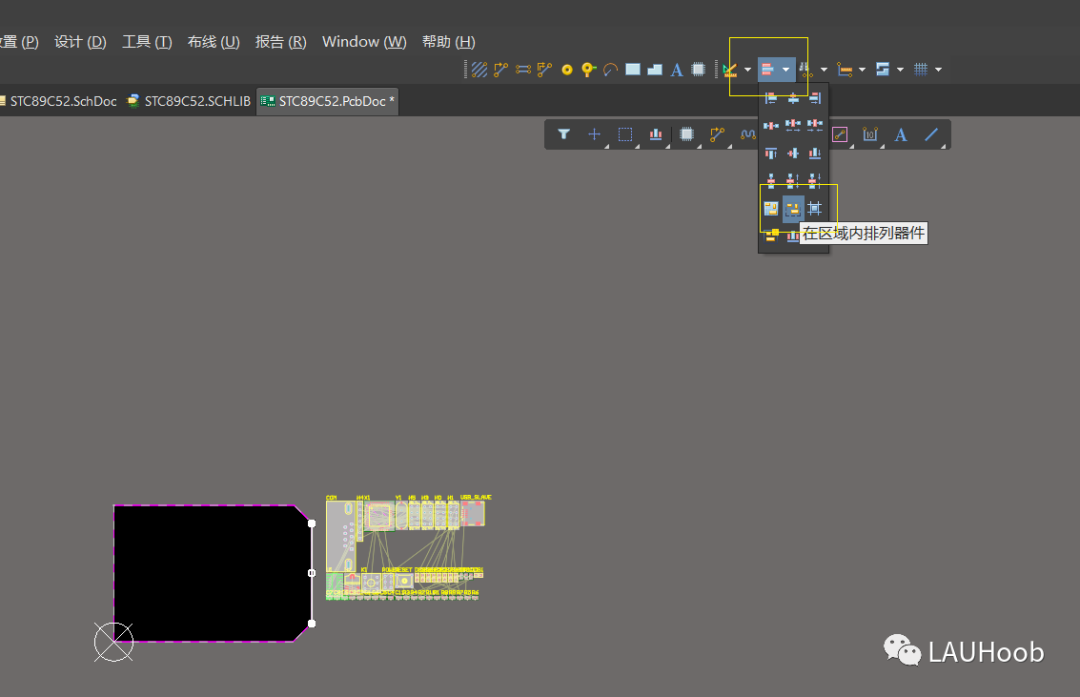This screenshot has width=1080, height=697.
Task: Choose the Place String text tool
Action: [676, 68]
